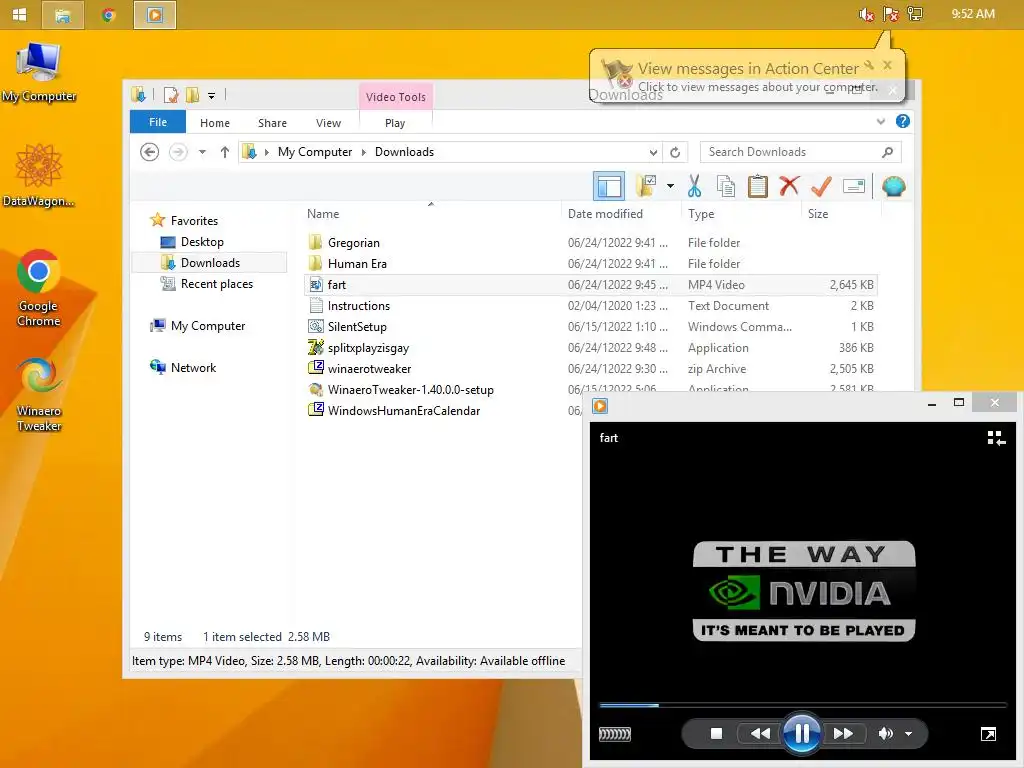The width and height of the screenshot is (1024, 768).
Task: Open the folder options icon in toolbar
Action: [x=647, y=186]
